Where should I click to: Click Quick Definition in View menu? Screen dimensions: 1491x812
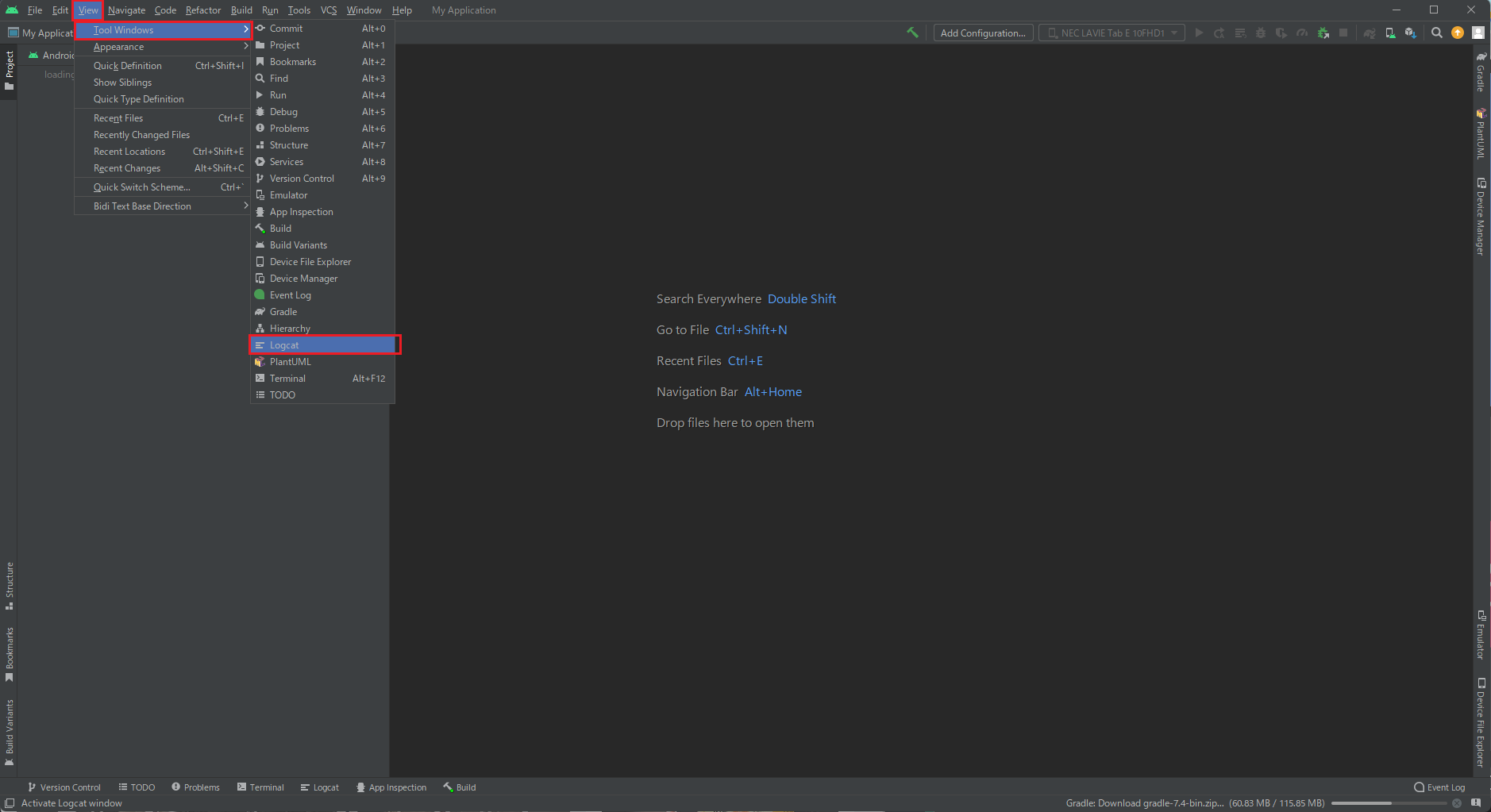pos(163,66)
